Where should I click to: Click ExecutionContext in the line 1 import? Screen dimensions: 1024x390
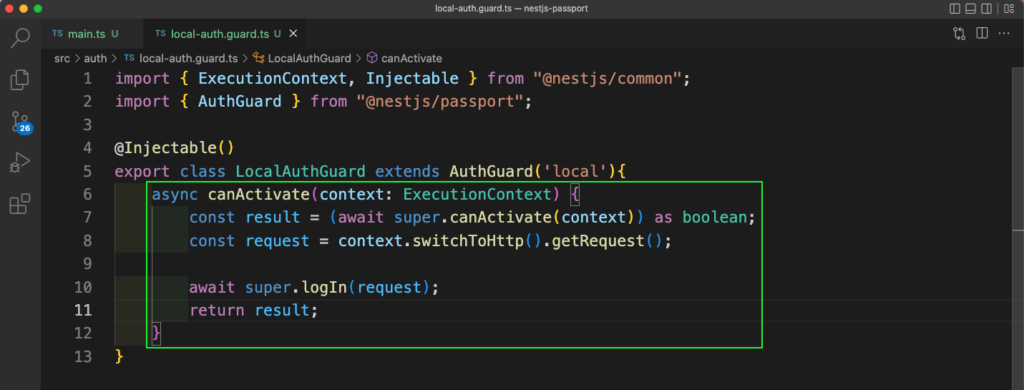(x=272, y=79)
